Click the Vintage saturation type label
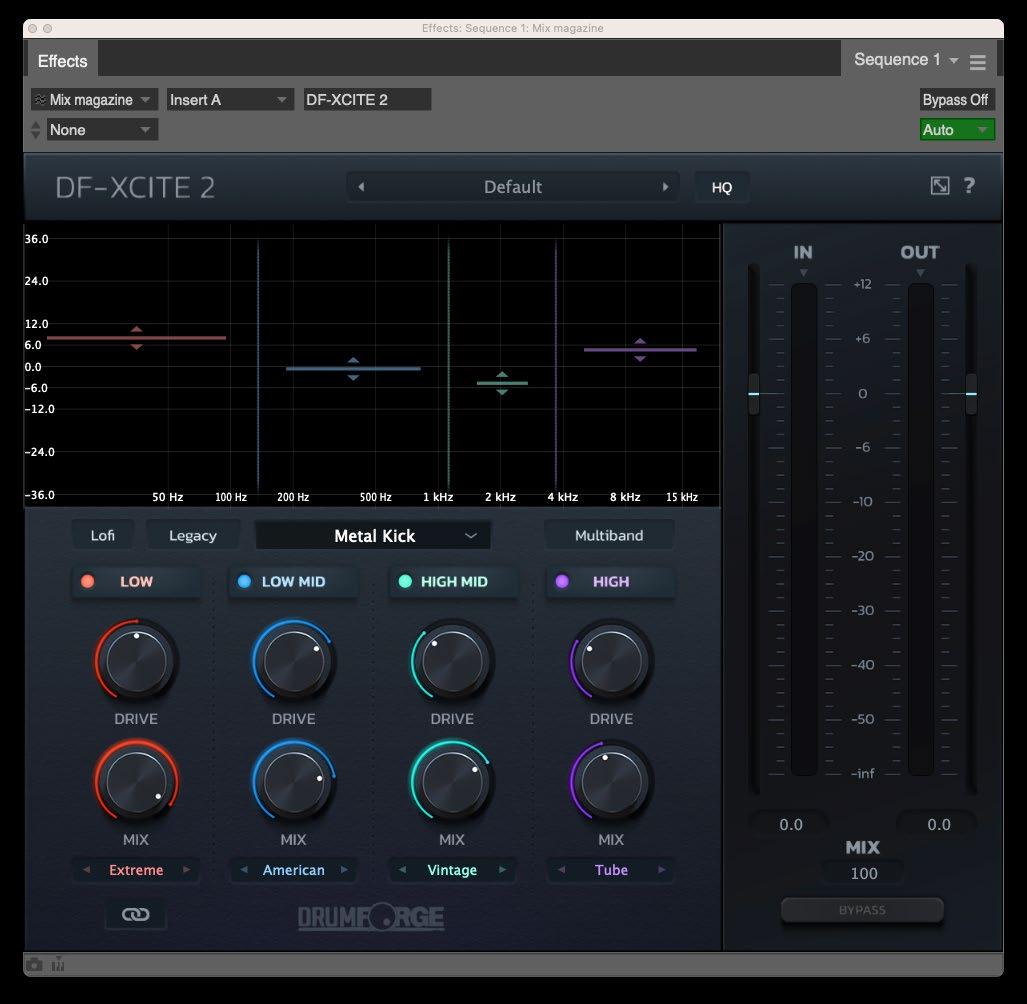Screen dimensions: 1027x1004 (452, 870)
